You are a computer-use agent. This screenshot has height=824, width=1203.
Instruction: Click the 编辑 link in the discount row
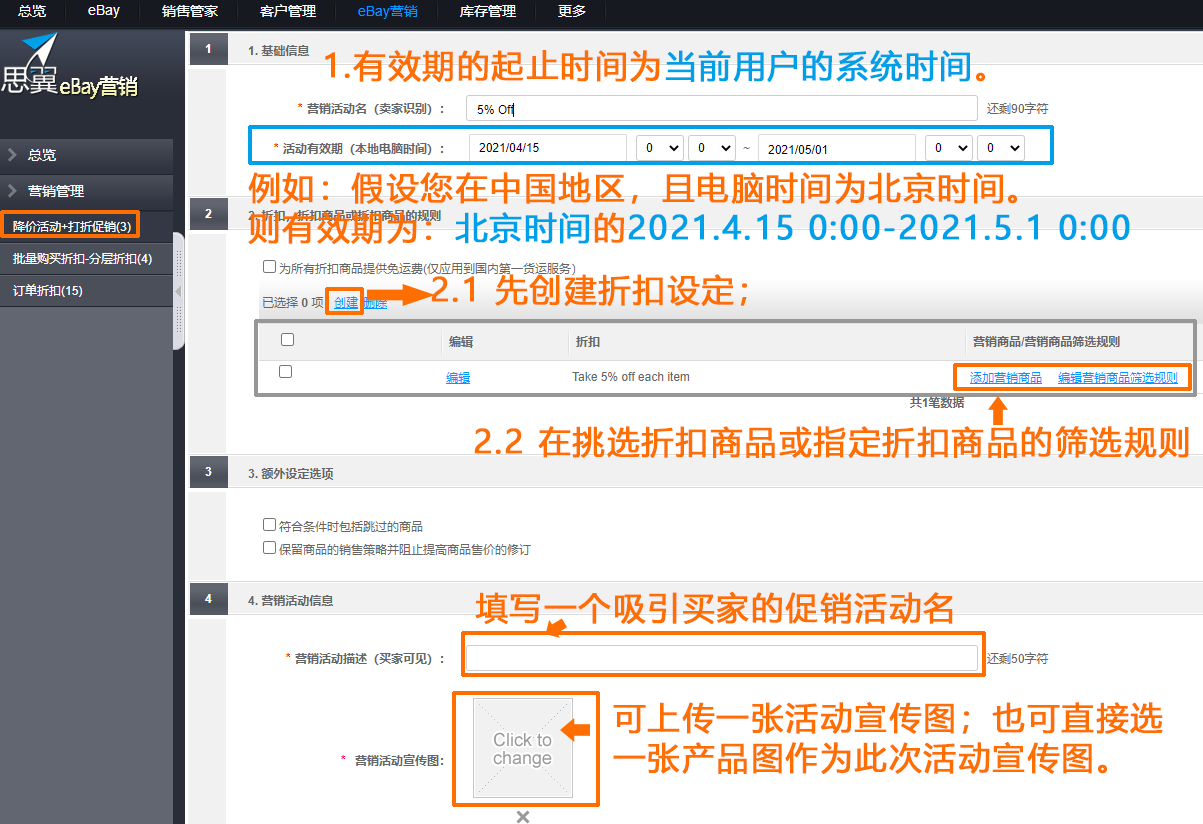coord(458,378)
